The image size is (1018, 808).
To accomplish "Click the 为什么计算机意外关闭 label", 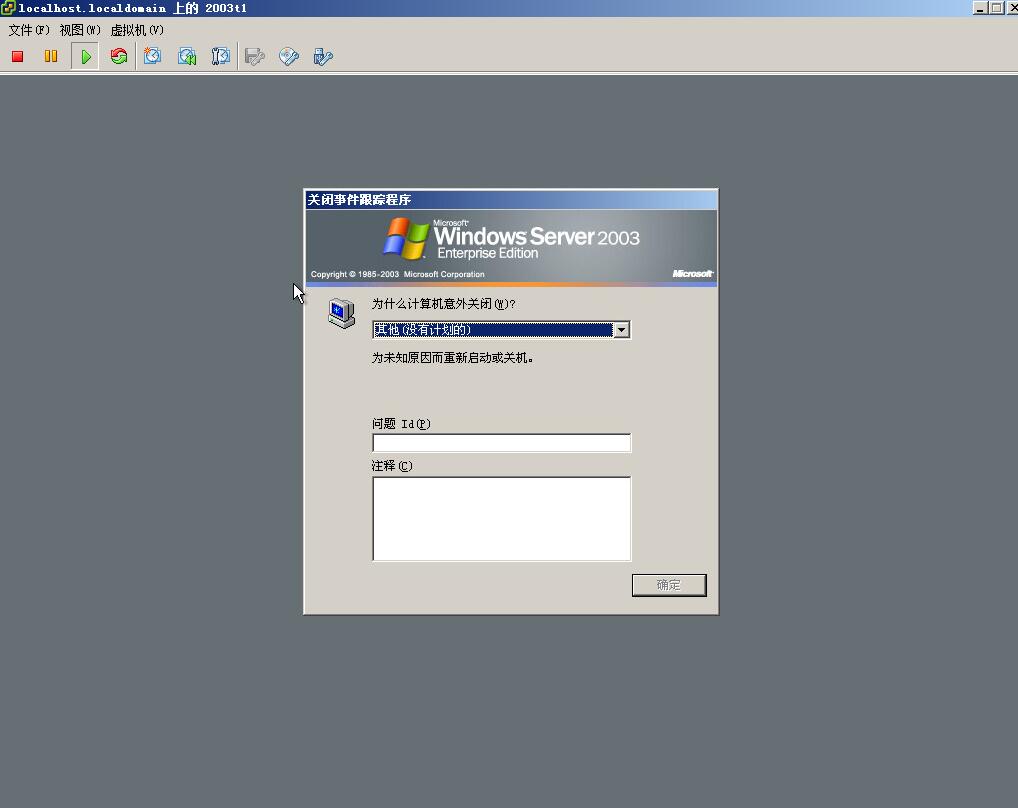I will click(x=443, y=304).
